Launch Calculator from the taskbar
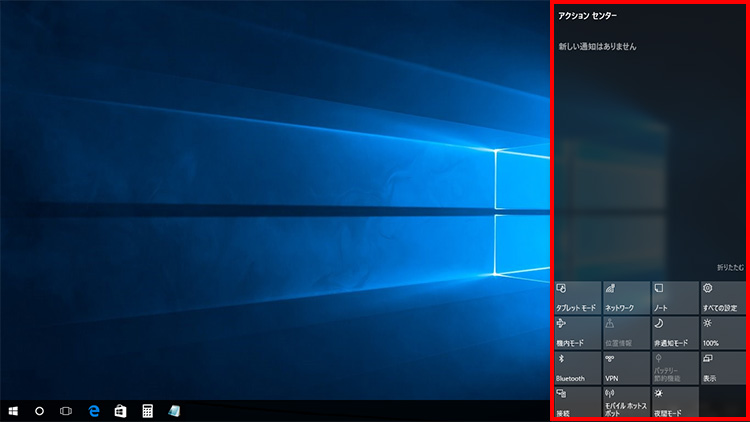This screenshot has height=422, width=750. 147,410
